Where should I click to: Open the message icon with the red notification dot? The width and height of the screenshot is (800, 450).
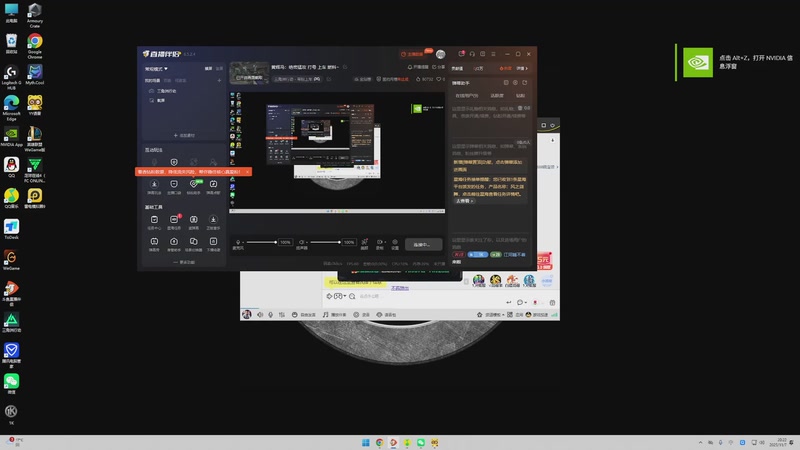tap(461, 54)
